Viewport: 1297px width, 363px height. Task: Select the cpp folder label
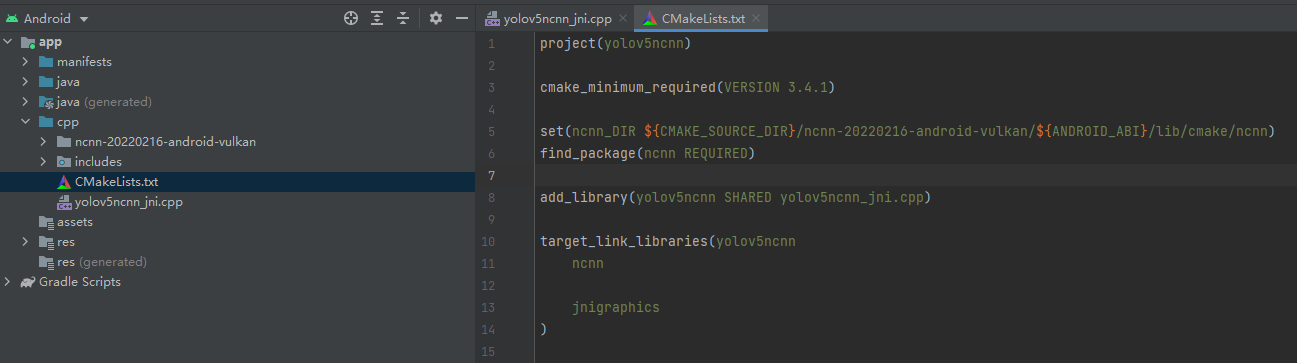[68, 122]
